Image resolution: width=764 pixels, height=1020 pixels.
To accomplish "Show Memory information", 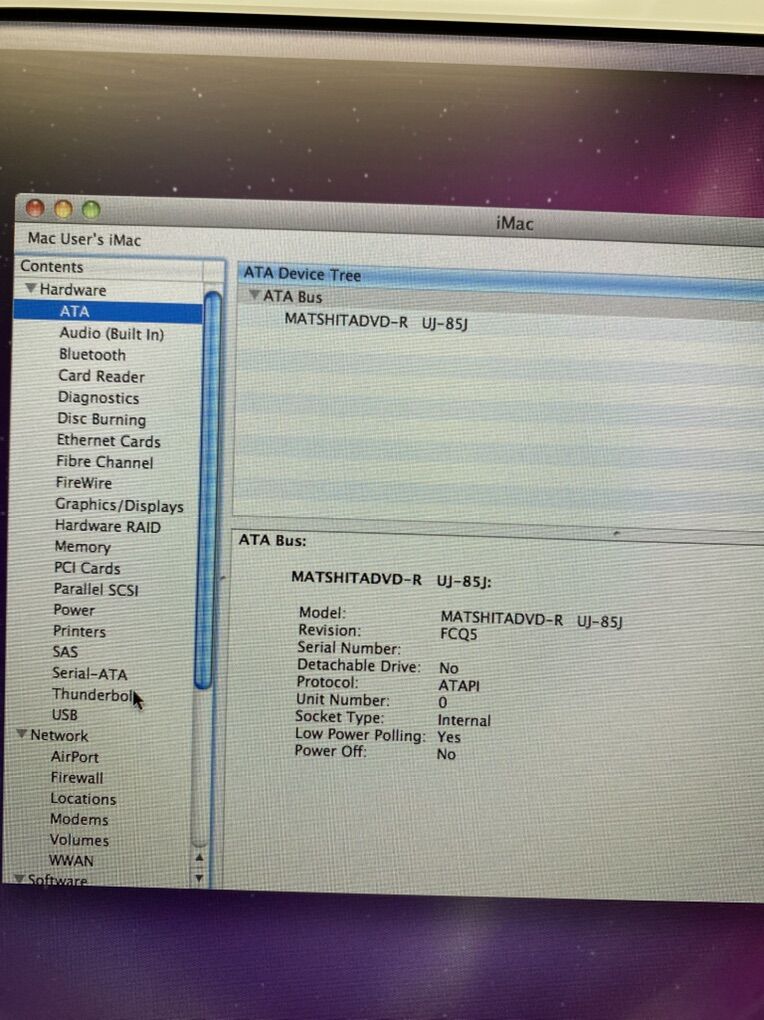I will click(82, 547).
